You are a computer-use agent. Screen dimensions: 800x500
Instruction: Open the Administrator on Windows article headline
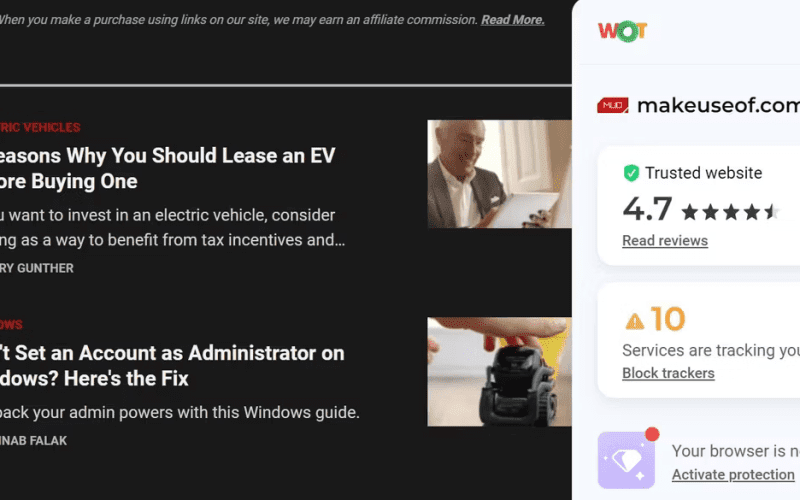pyautogui.click(x=172, y=366)
